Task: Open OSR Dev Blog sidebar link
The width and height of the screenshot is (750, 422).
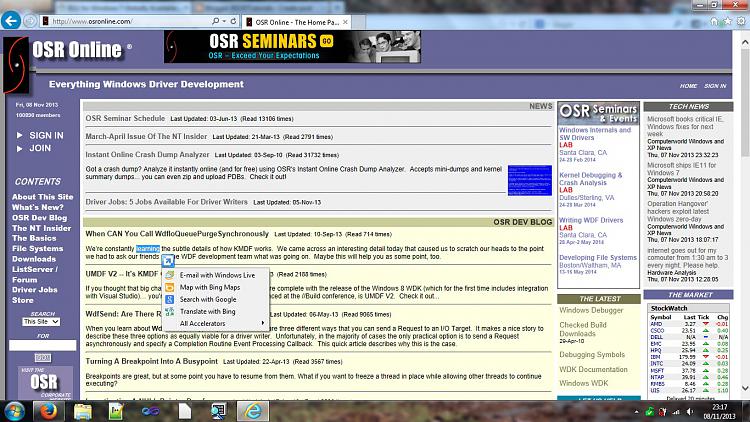Action: 39,218
